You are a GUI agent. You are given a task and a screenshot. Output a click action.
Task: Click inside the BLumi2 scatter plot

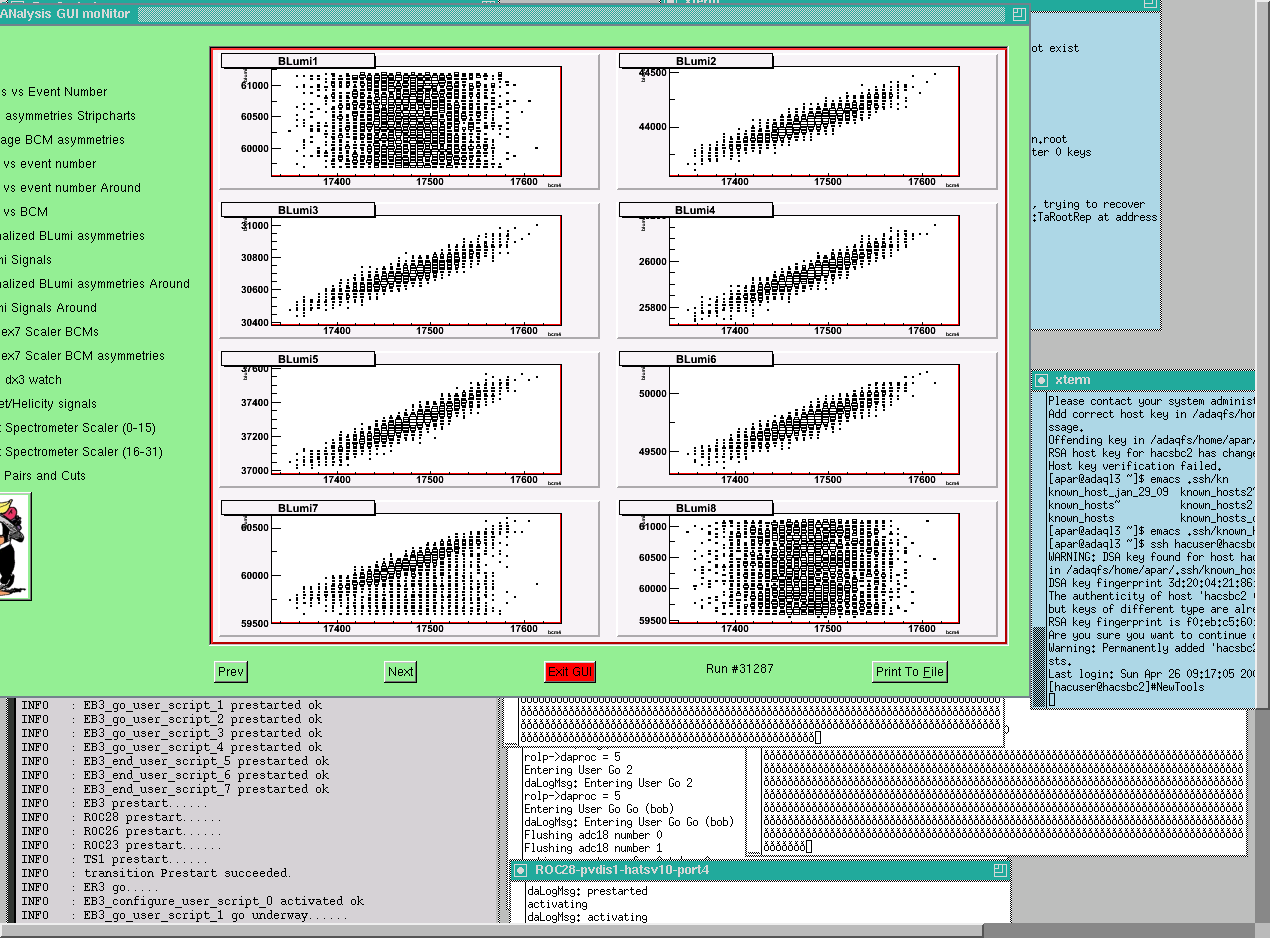click(814, 122)
